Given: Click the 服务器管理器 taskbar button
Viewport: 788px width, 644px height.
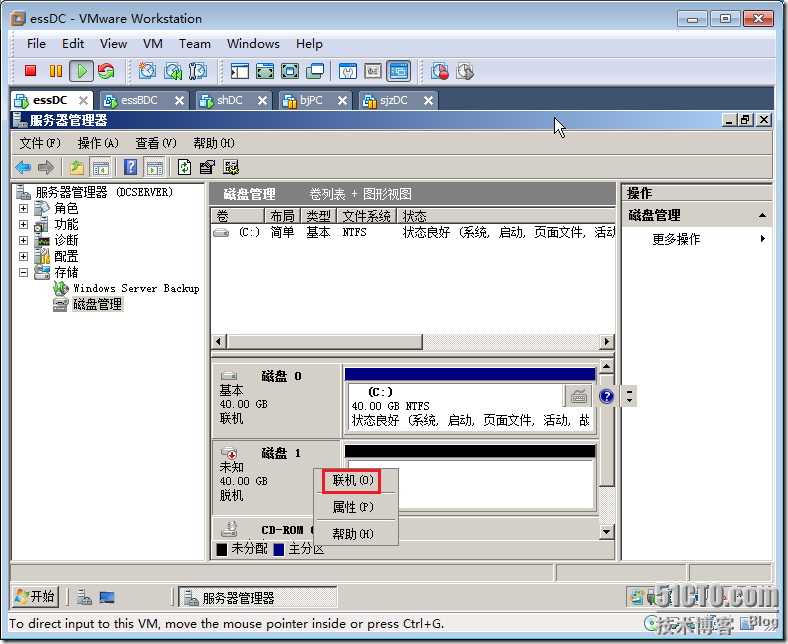Looking at the screenshot, I should (x=258, y=597).
